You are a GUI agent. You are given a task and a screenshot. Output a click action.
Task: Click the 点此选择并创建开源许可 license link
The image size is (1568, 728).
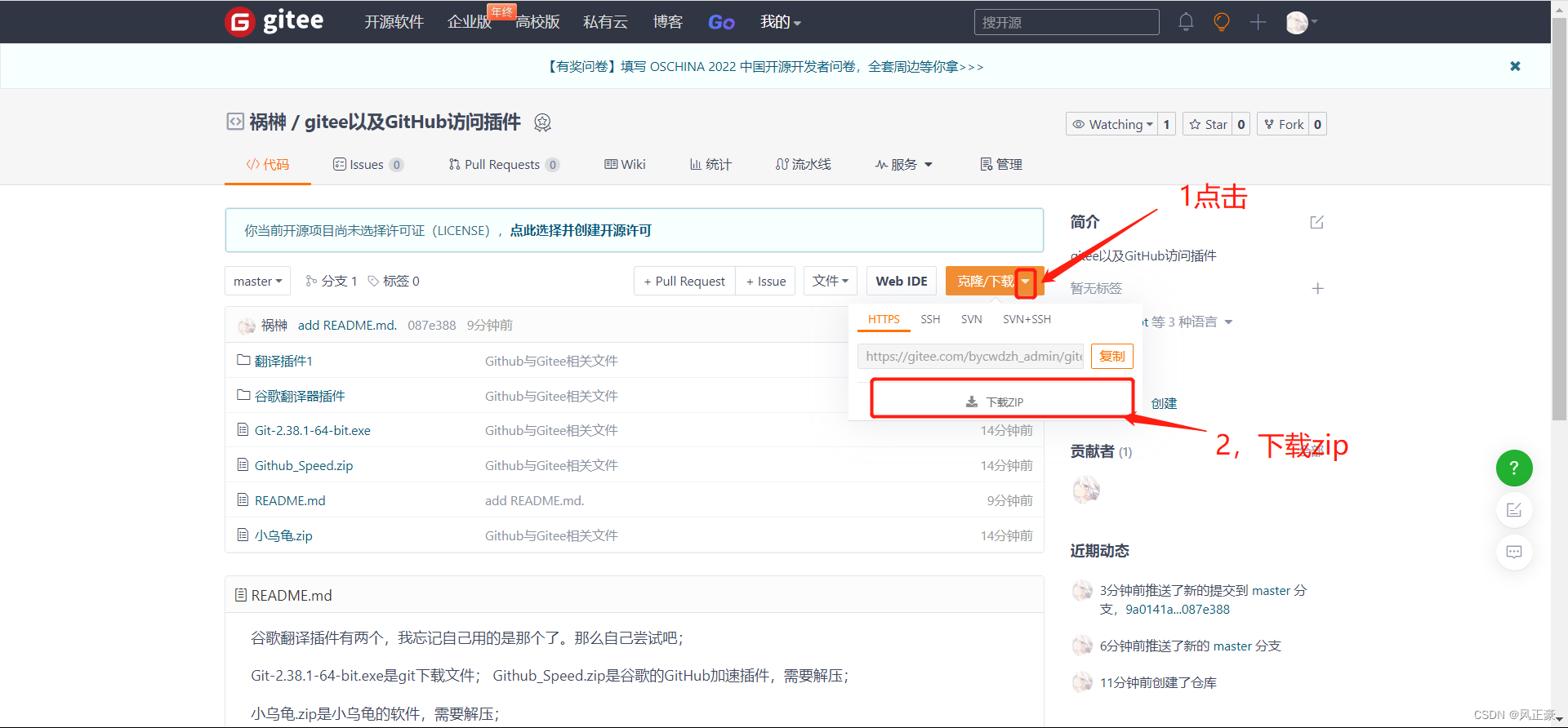(581, 231)
